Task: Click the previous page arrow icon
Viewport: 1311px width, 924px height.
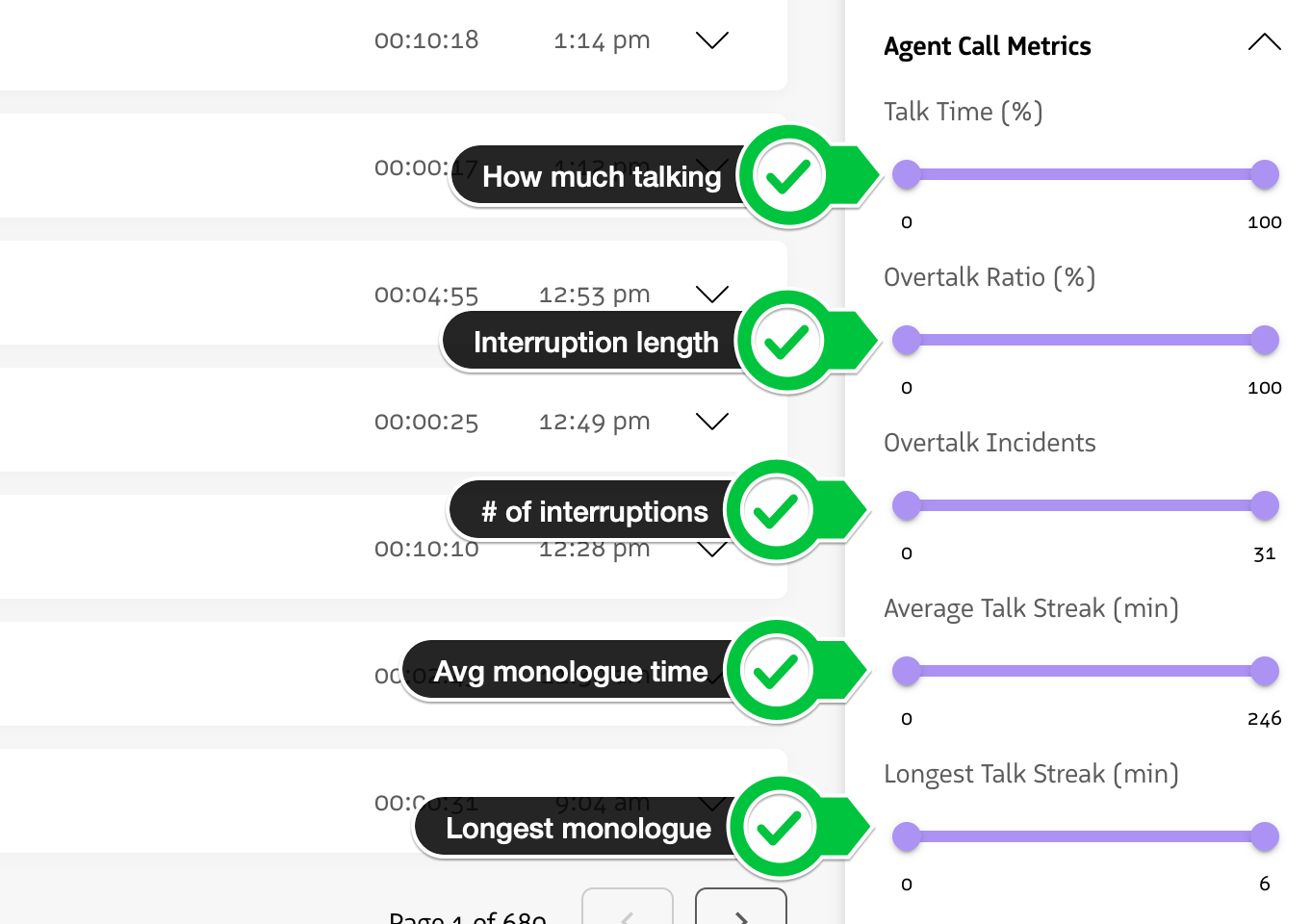Action: [x=628, y=914]
